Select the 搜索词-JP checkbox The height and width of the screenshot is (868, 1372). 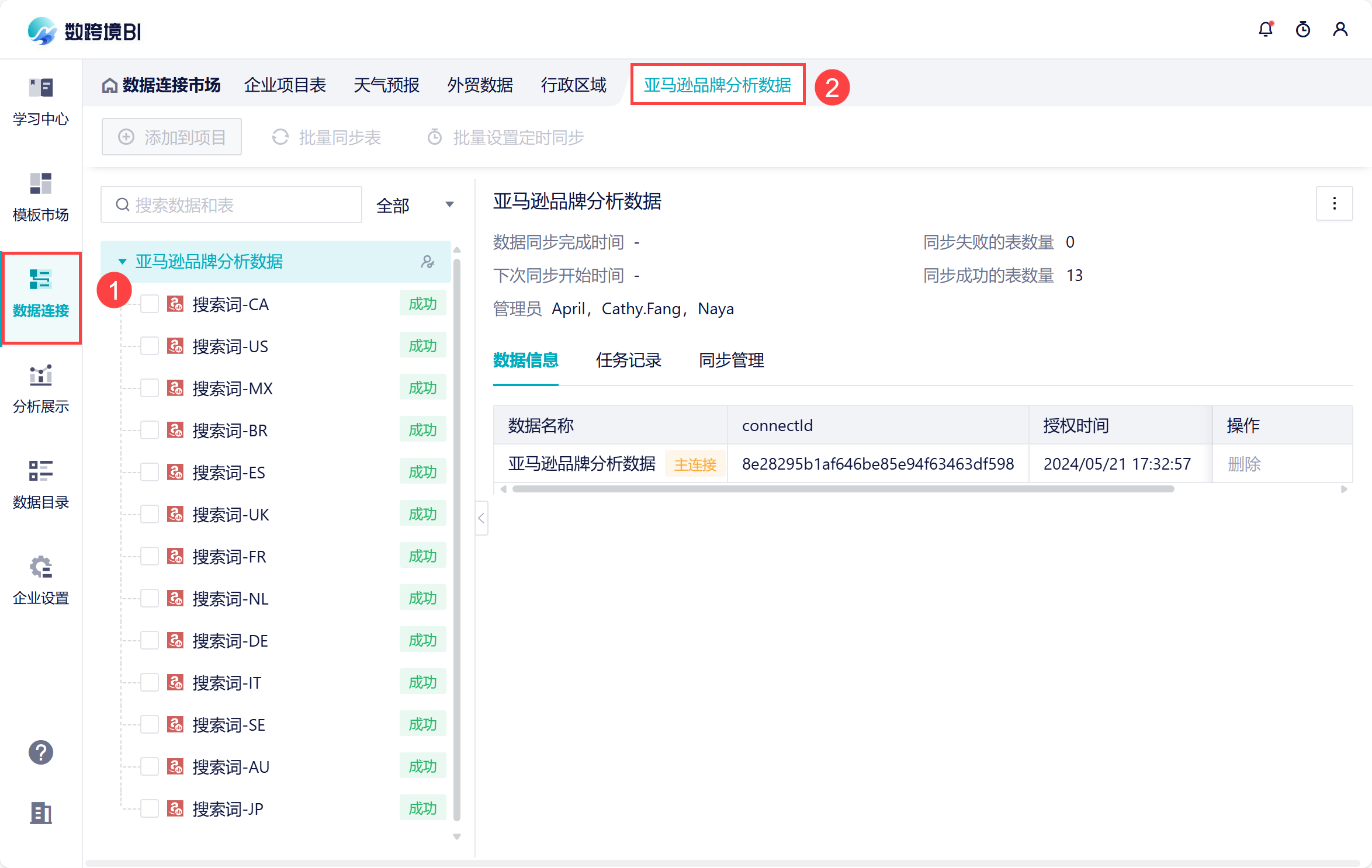pyautogui.click(x=150, y=809)
